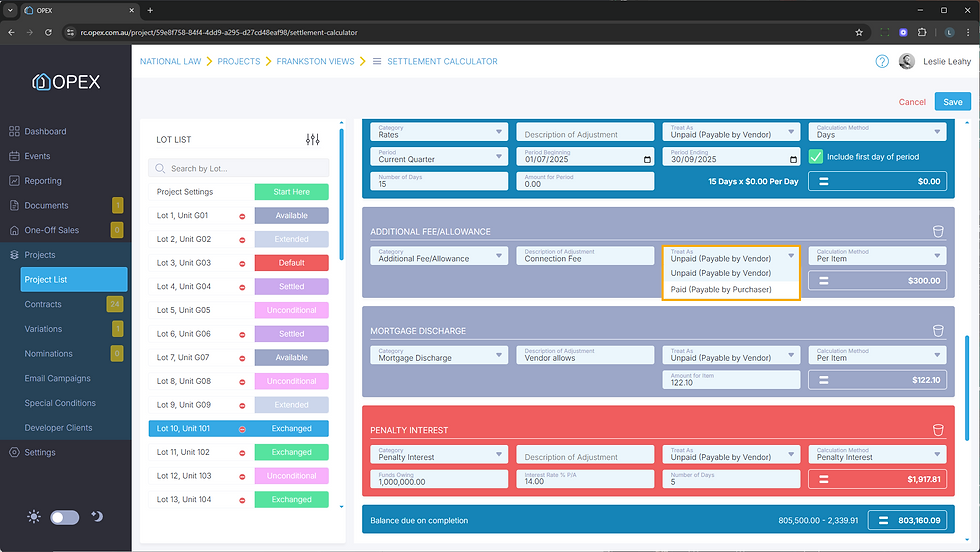Open Reporting in the sidebar
980x552 pixels.
point(43,181)
